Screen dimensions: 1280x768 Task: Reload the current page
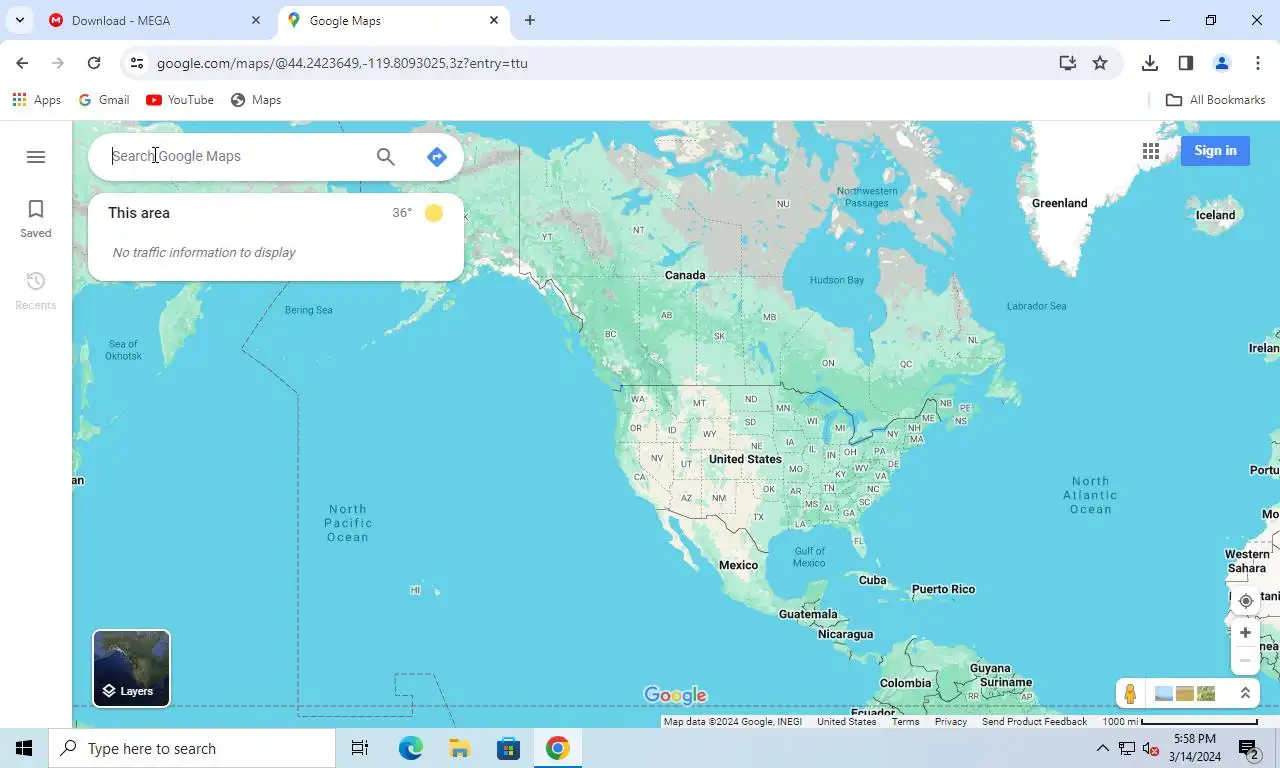coord(94,63)
